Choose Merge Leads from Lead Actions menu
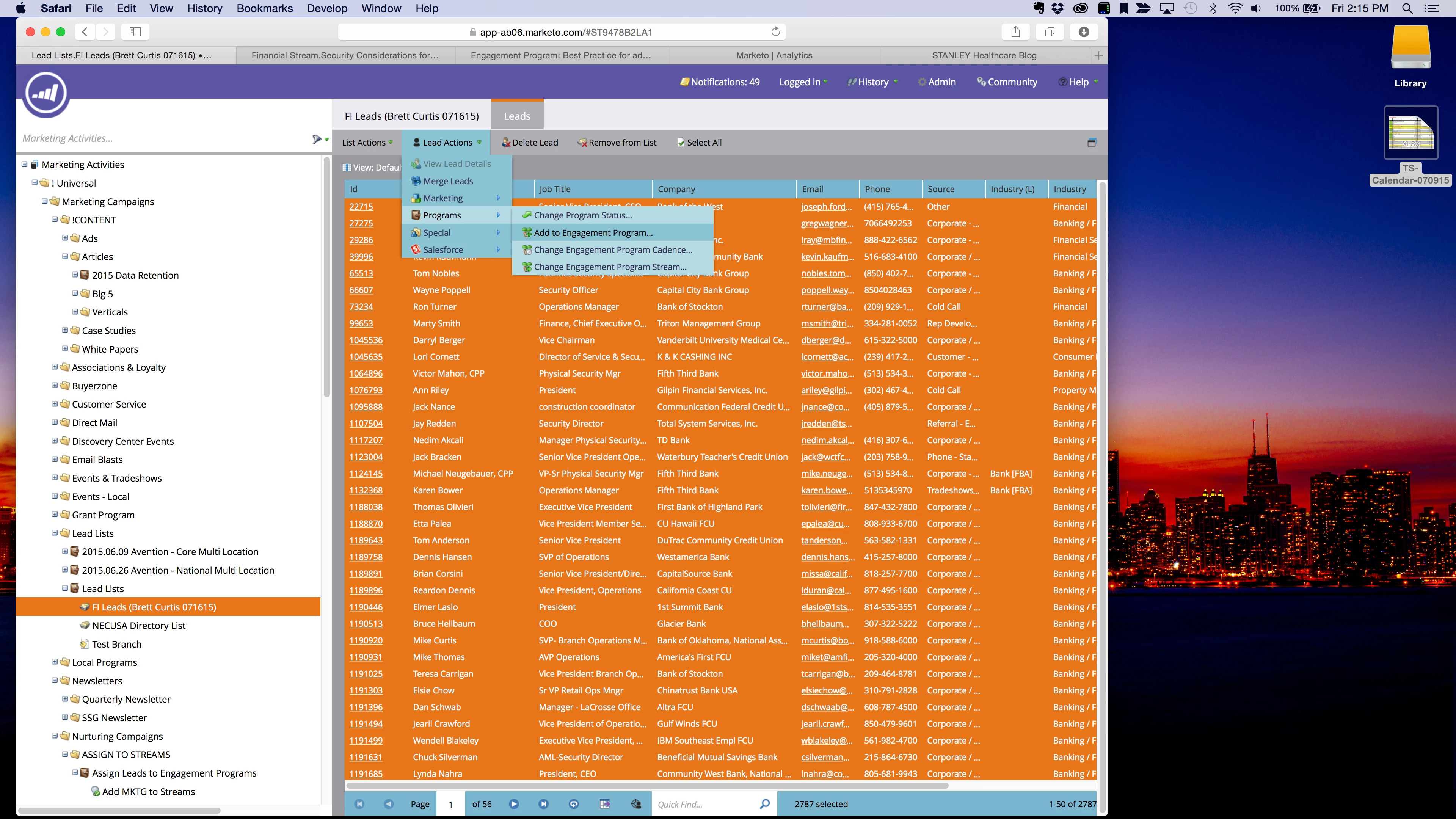The image size is (1456, 819). pyautogui.click(x=448, y=181)
